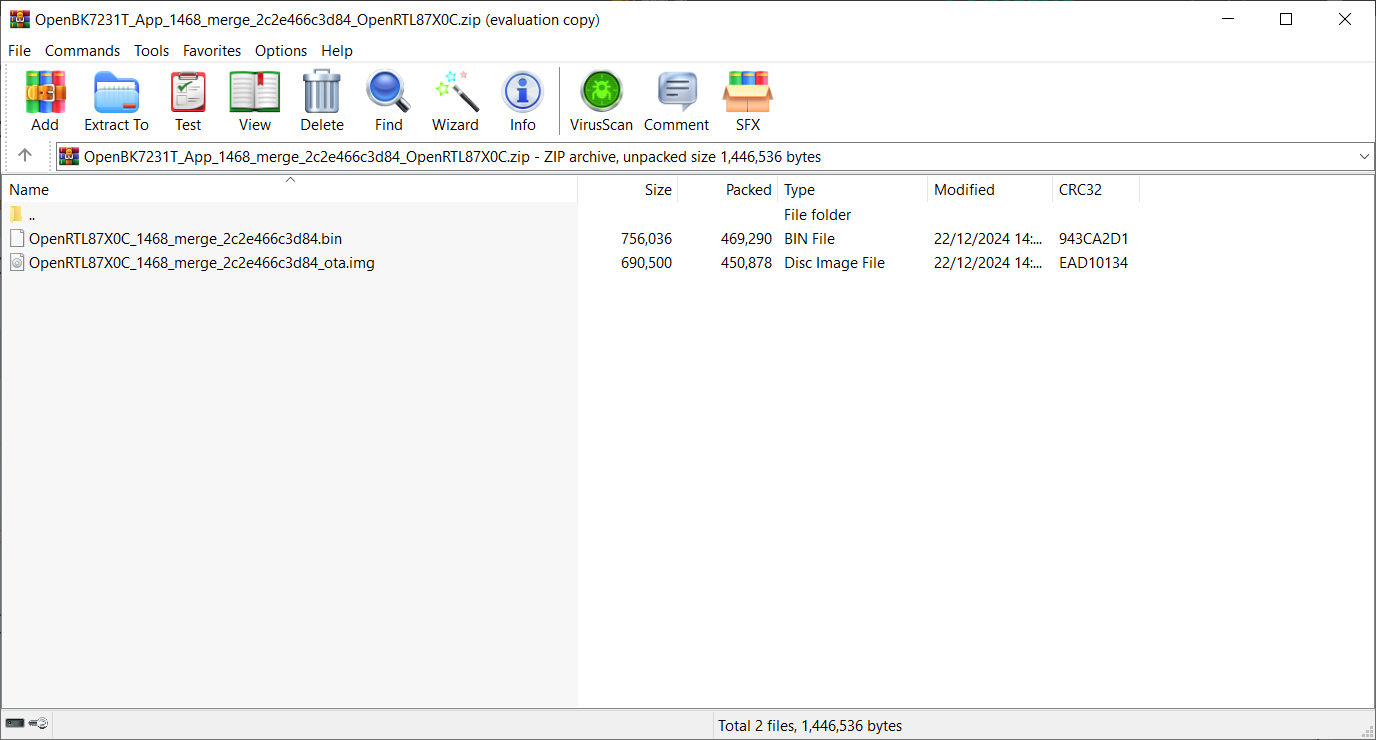
Task: Click the archive icon in address bar
Action: tap(69, 156)
